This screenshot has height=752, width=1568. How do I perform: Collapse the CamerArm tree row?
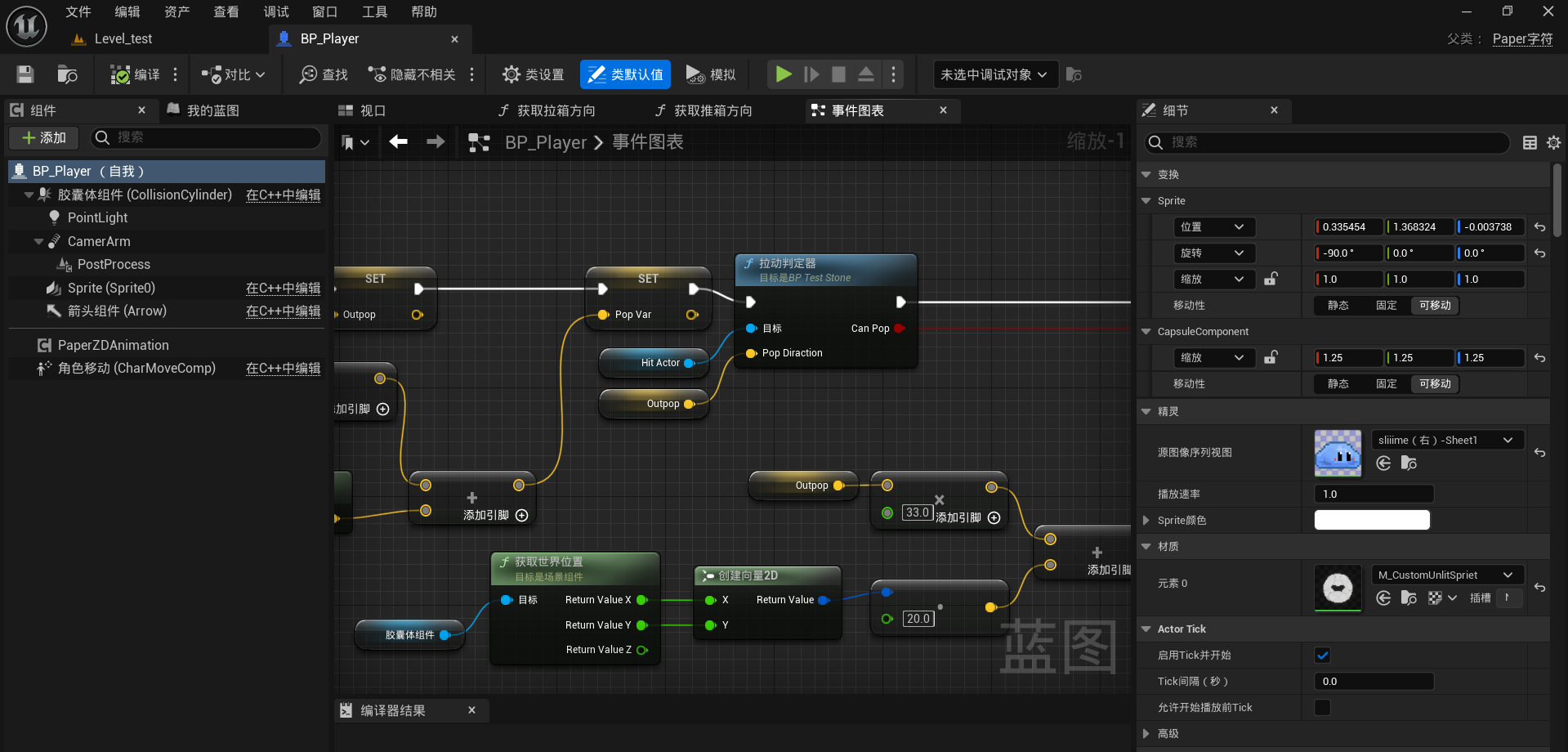click(x=38, y=241)
